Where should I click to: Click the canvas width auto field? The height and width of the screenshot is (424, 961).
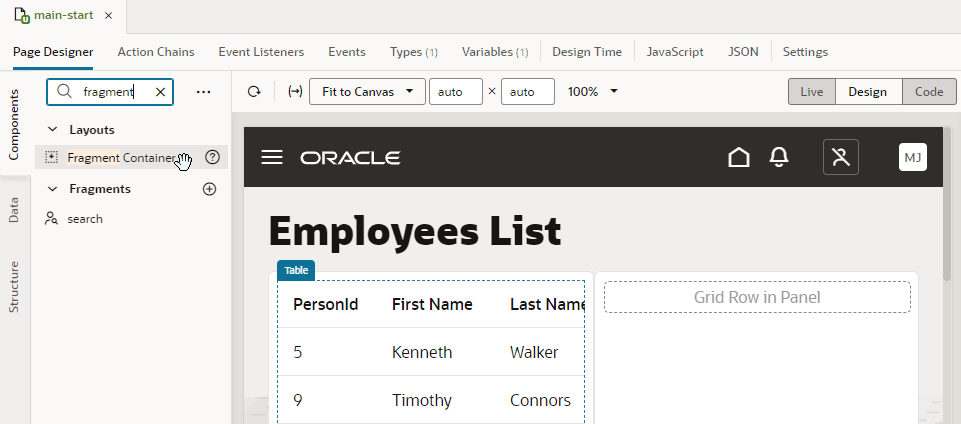[455, 92]
